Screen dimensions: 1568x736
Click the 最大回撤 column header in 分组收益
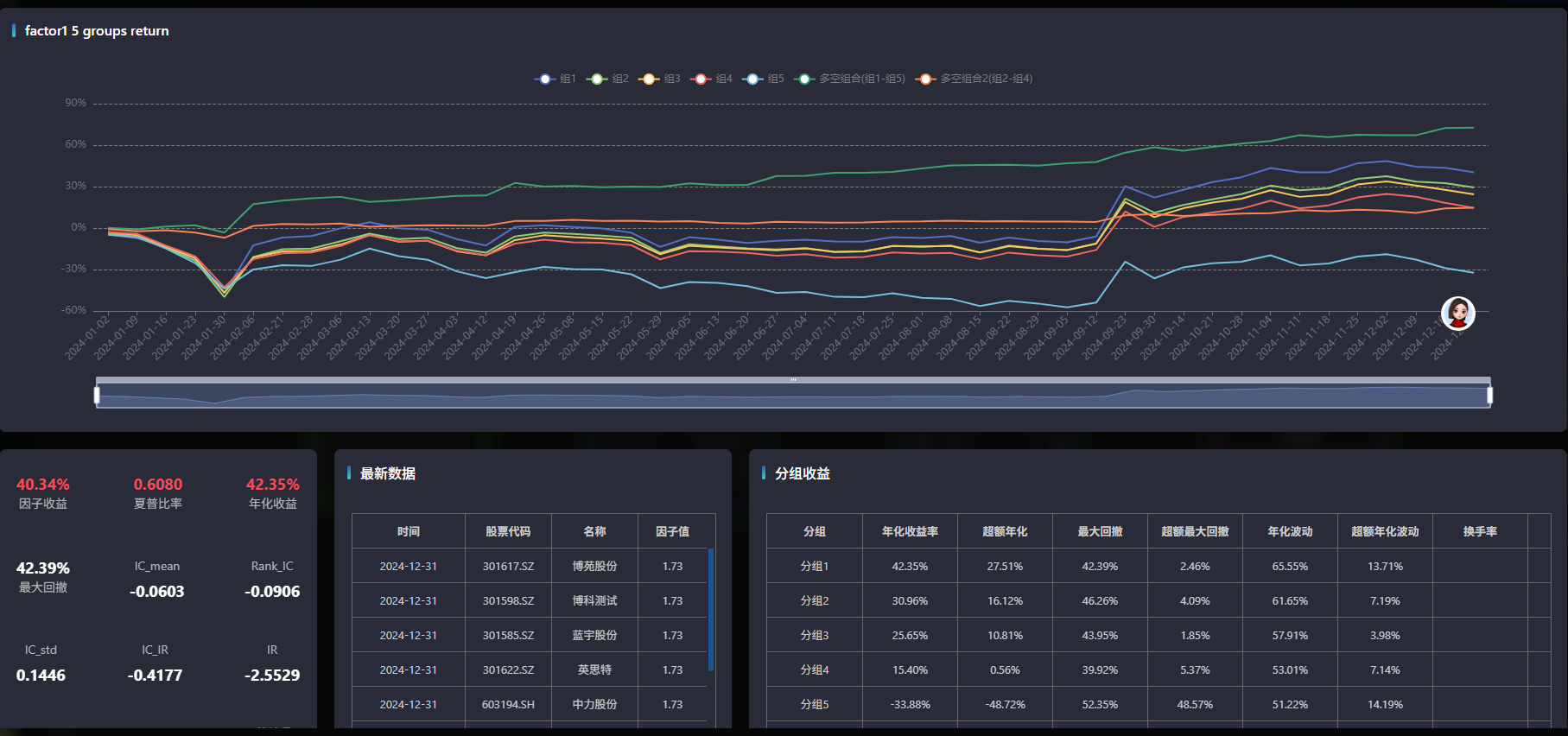(1100, 531)
